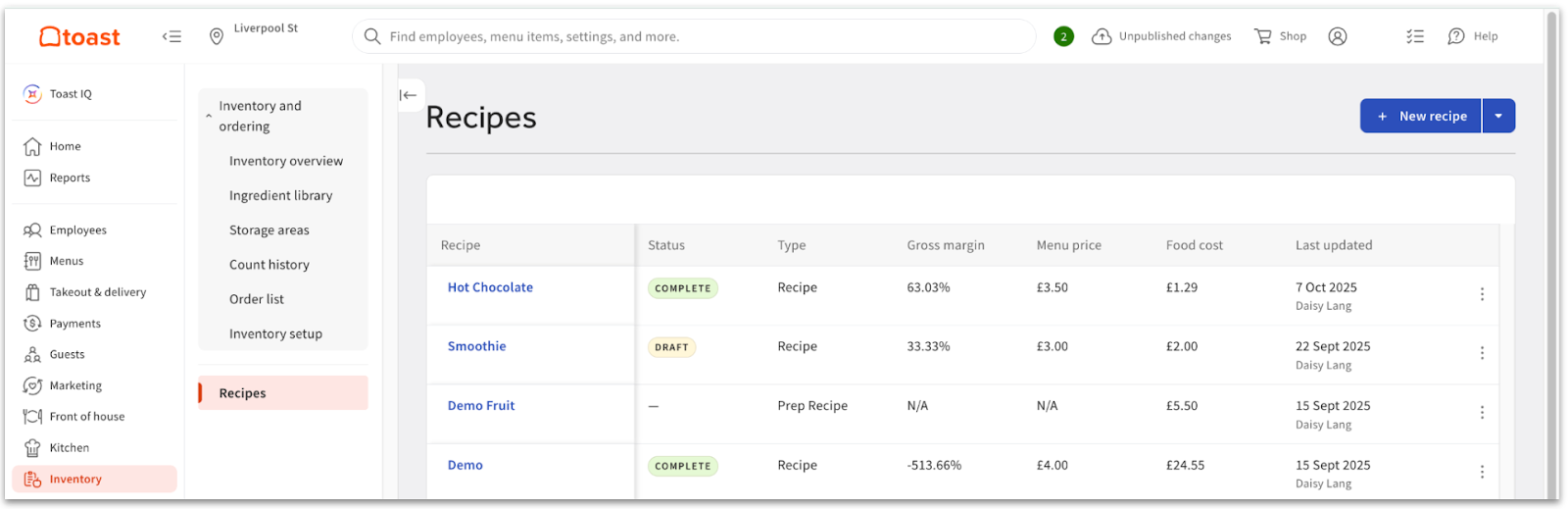Open the user account profile icon
This screenshot has width=1568, height=509.
1337,36
